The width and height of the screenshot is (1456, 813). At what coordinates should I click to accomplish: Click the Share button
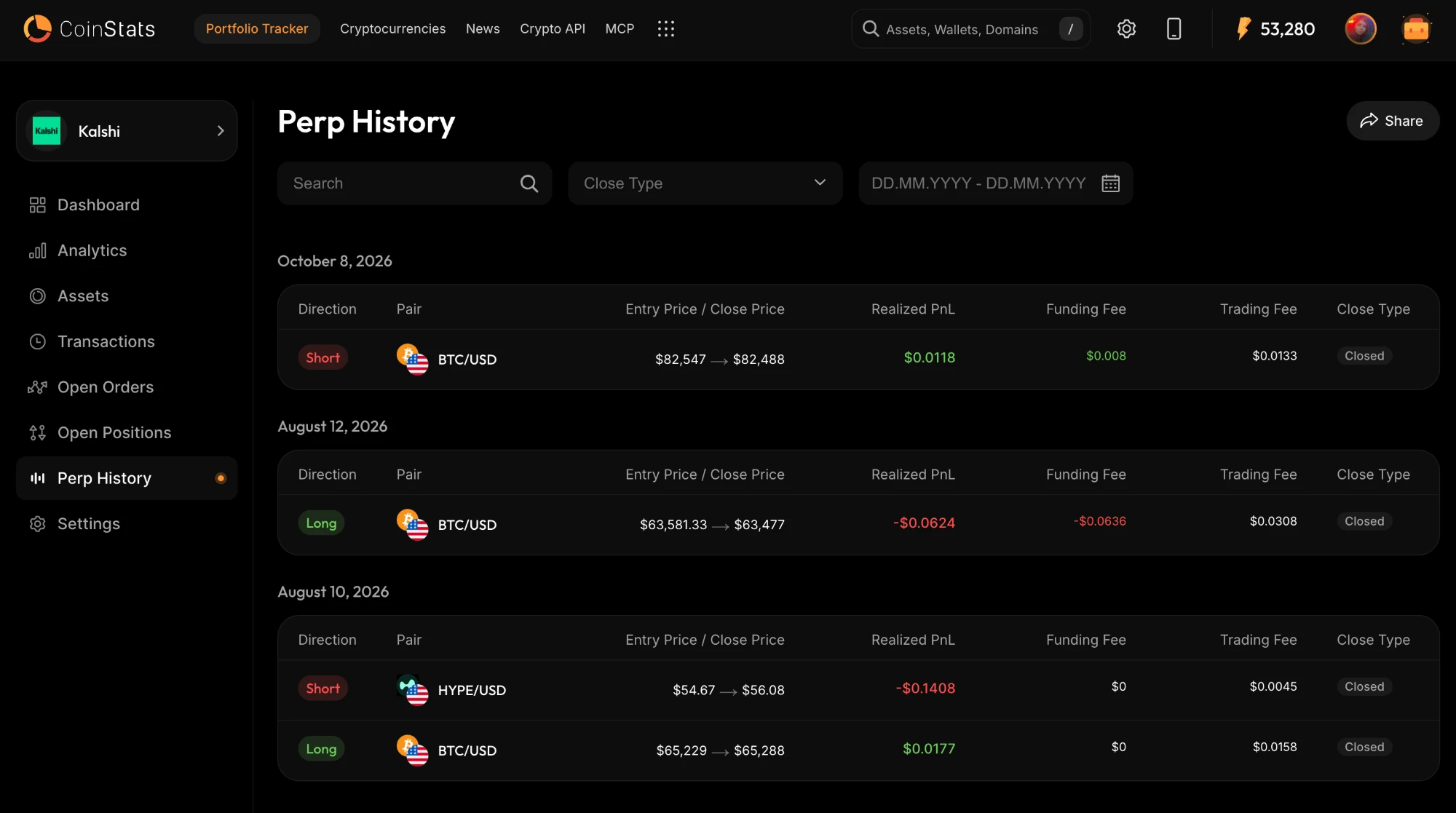click(x=1392, y=121)
